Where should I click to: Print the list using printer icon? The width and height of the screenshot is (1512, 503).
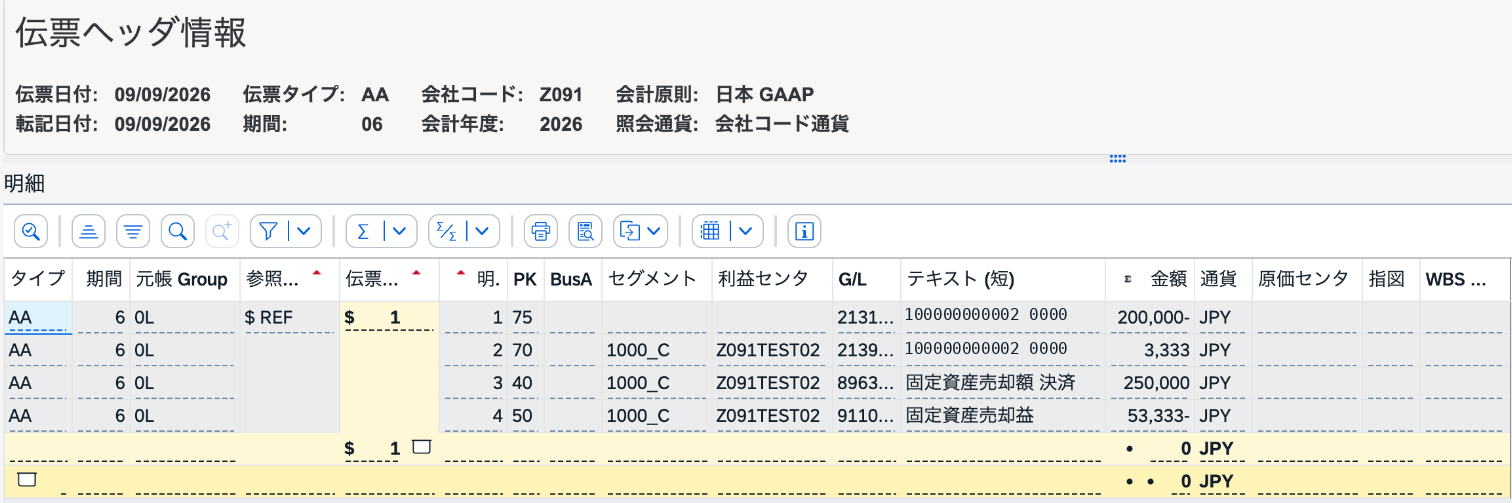[x=541, y=231]
